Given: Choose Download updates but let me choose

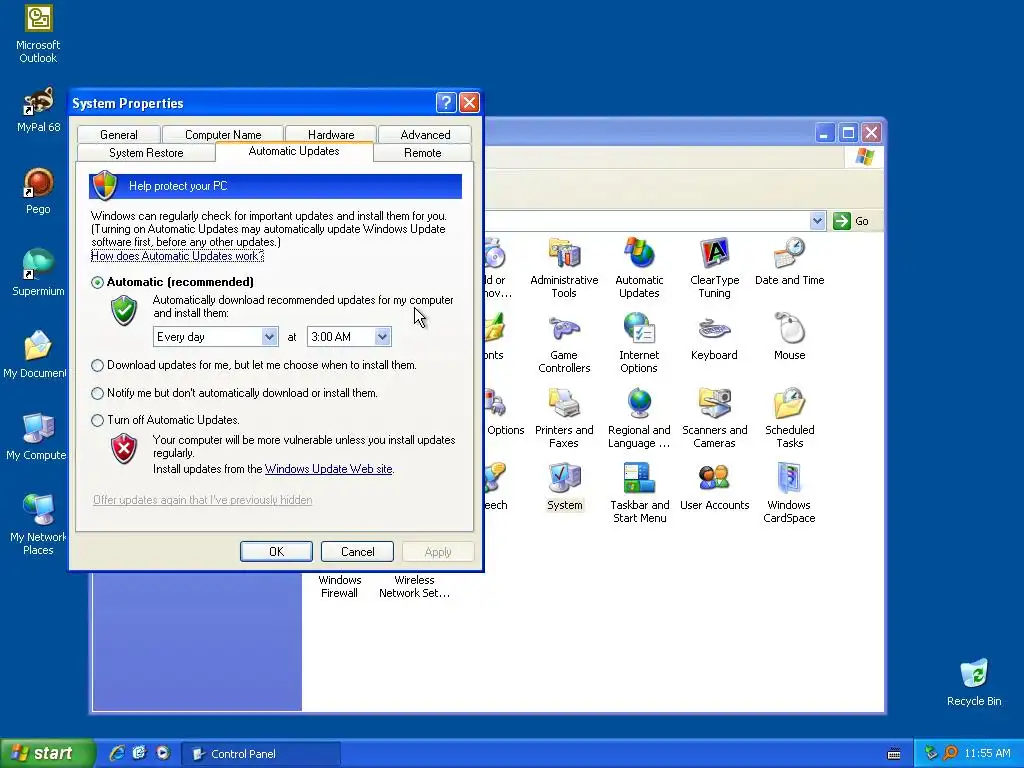Looking at the screenshot, I should tap(97, 365).
